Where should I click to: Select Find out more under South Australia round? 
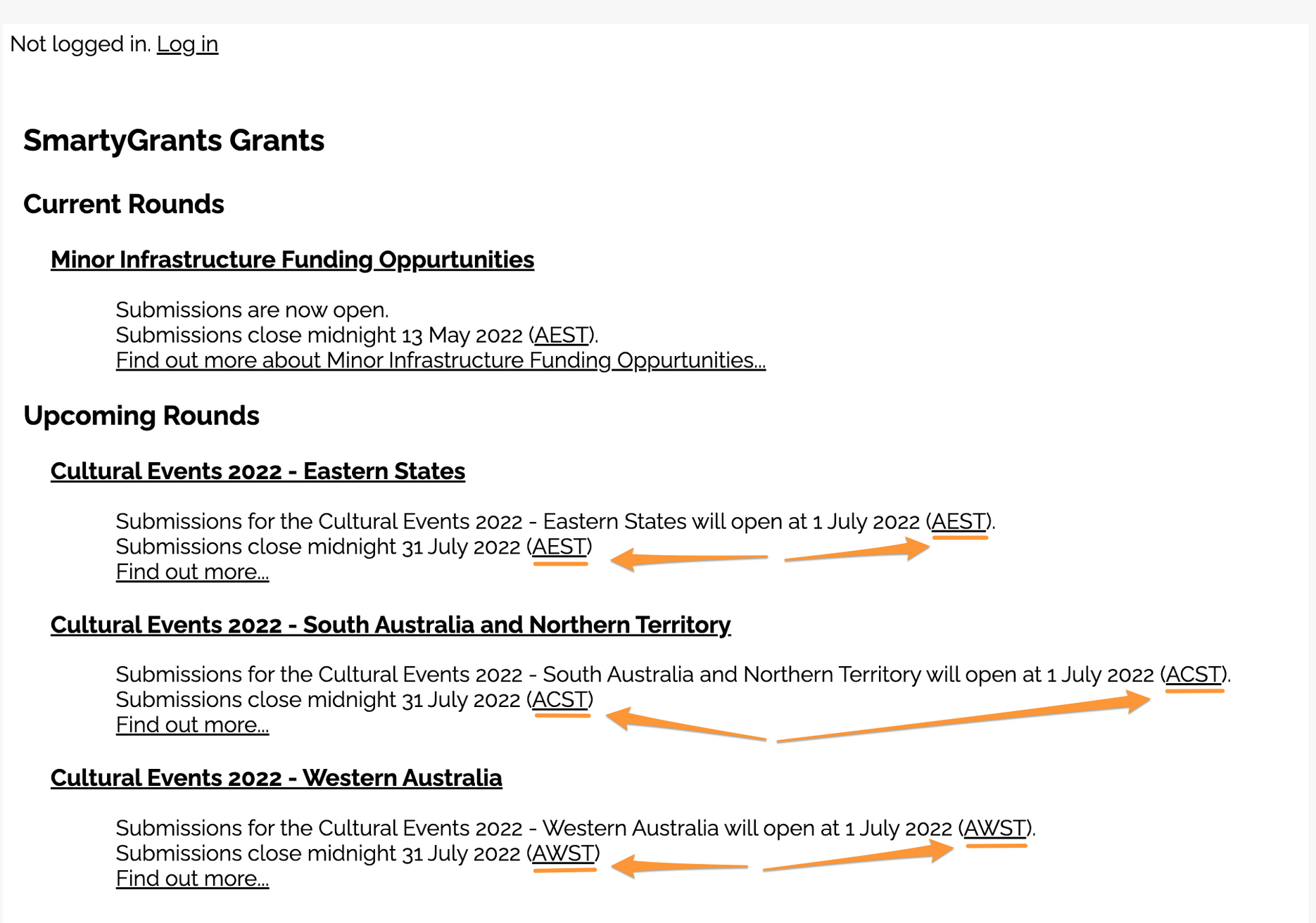[192, 725]
